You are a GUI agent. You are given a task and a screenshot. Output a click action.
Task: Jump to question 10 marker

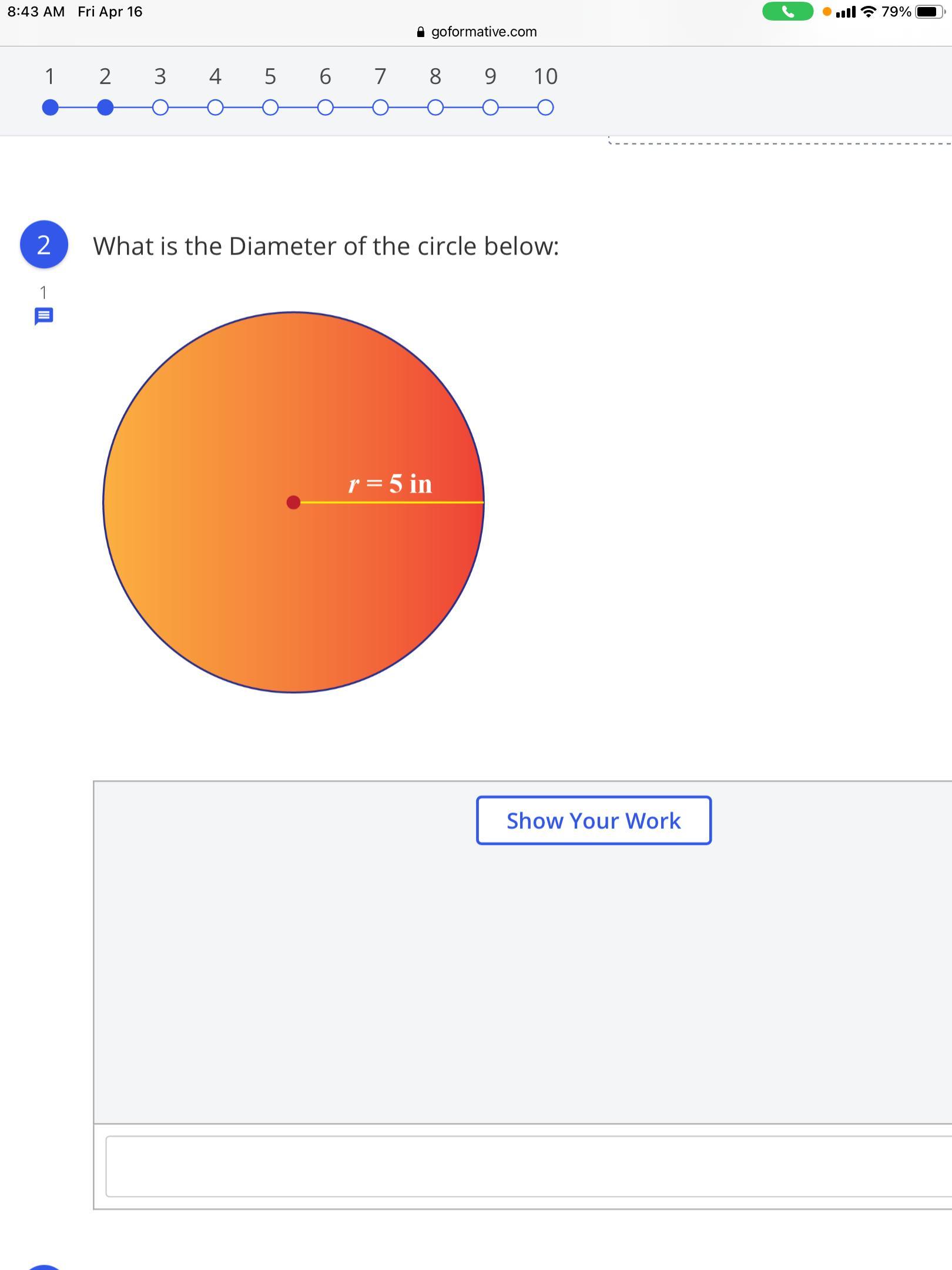tap(545, 108)
